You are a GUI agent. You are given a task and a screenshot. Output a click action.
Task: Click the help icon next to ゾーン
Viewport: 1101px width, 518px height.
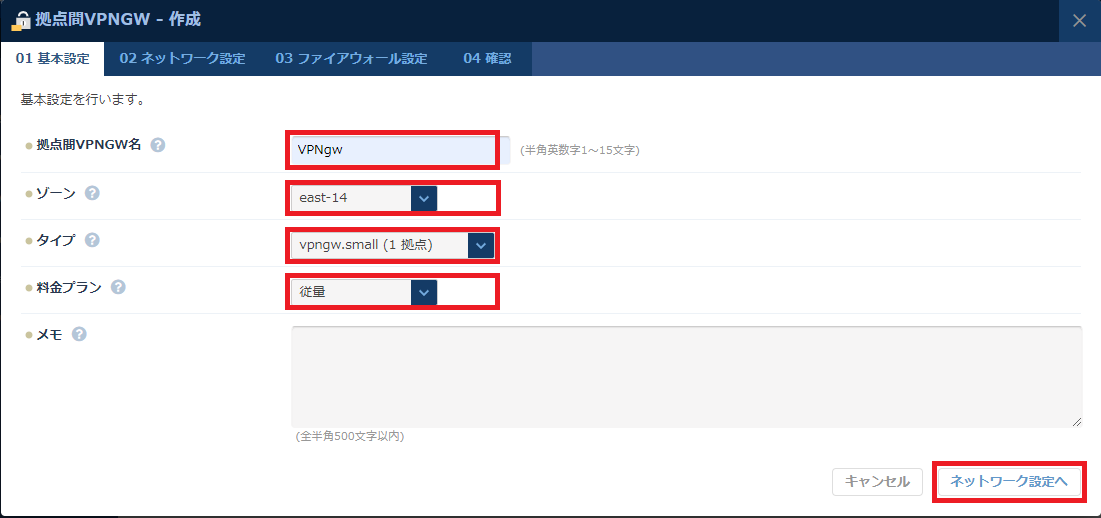[92, 193]
